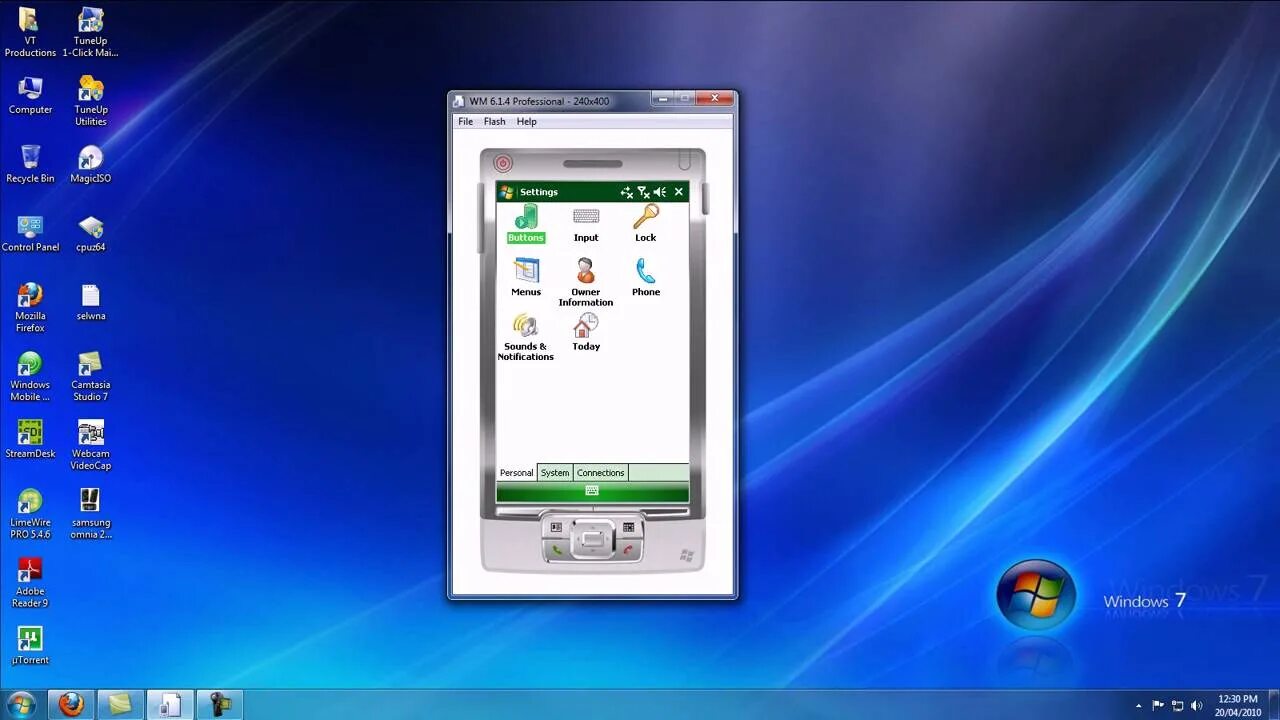Select Windows Mobile desktop shortcut
The height and width of the screenshot is (720, 1280).
coord(30,376)
